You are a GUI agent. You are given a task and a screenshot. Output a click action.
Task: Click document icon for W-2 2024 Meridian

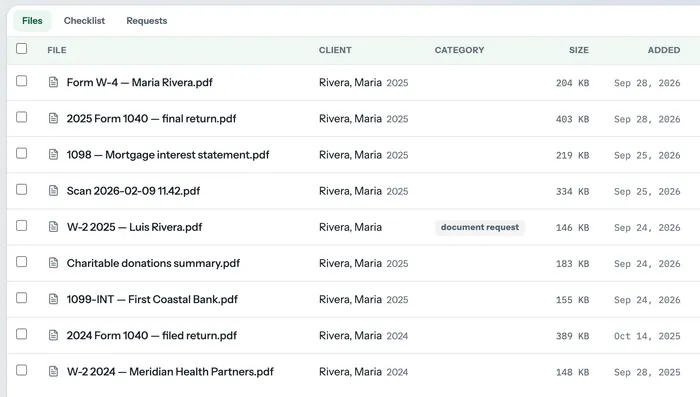(x=53, y=372)
